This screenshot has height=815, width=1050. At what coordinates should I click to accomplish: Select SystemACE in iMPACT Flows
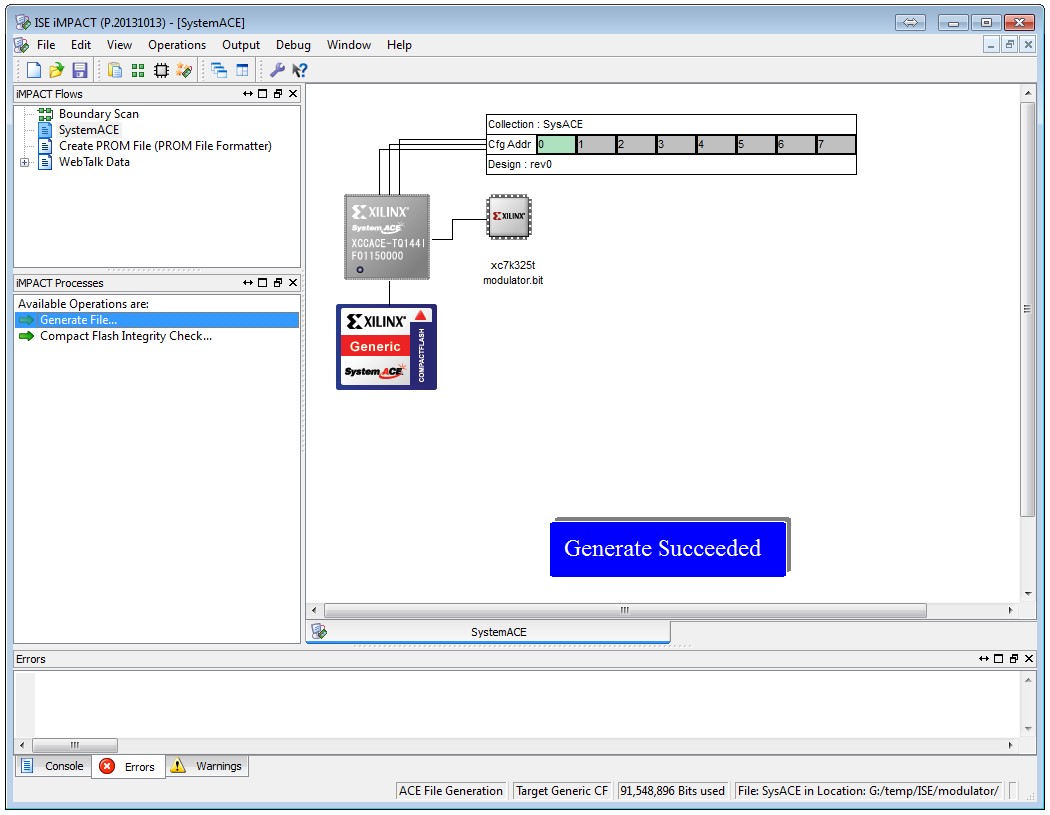(88, 130)
